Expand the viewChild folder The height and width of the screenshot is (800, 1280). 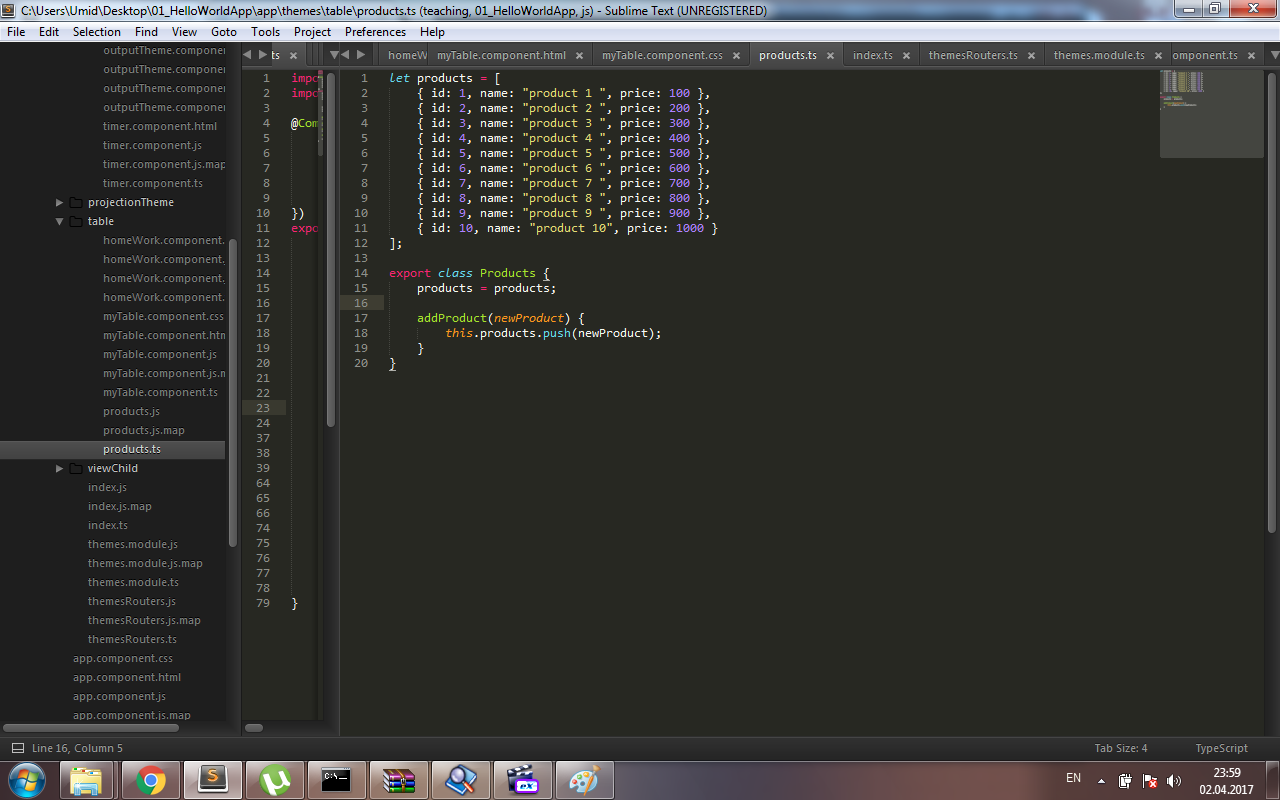pos(60,468)
